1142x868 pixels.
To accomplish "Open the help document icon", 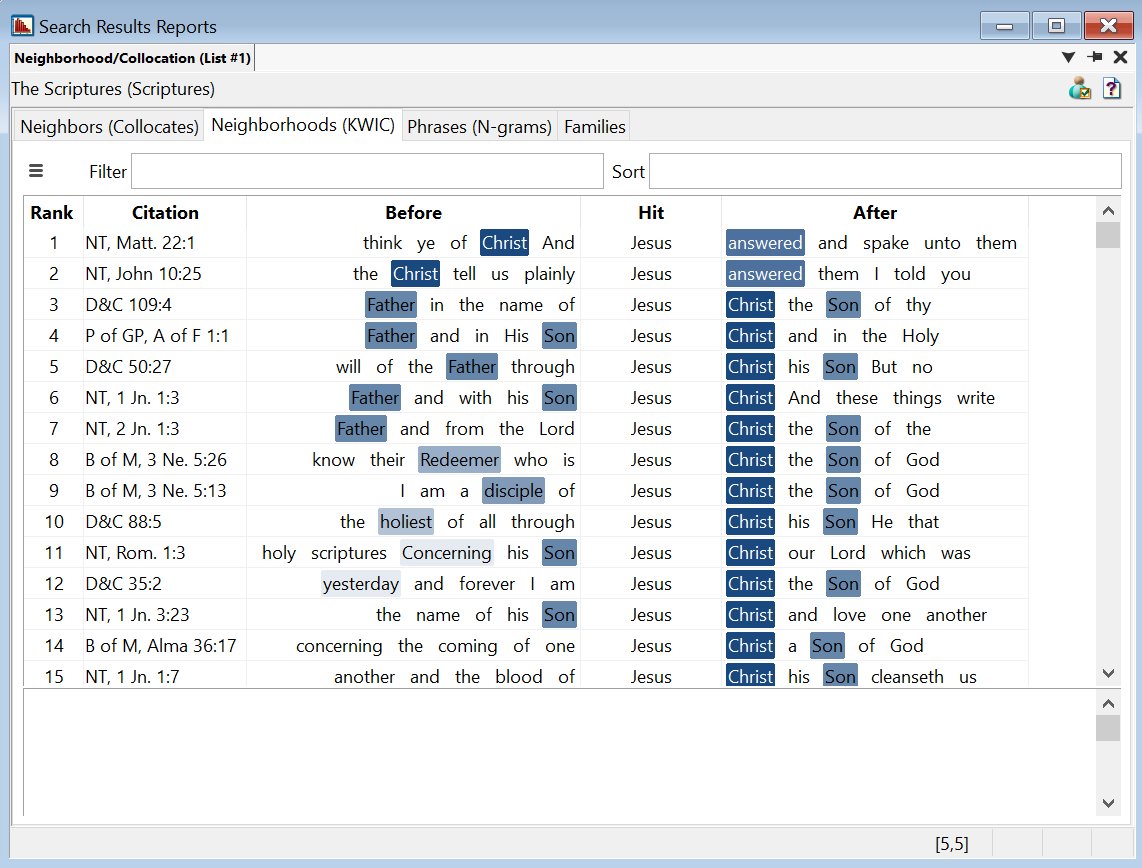I will [x=1112, y=89].
